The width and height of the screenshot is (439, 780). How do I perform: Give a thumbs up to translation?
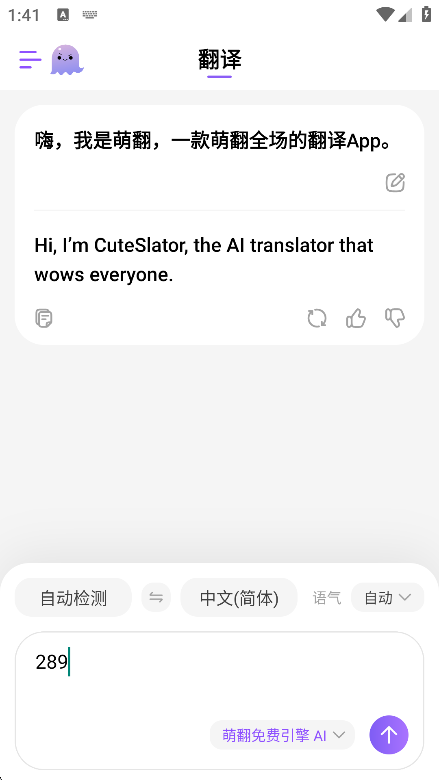[x=356, y=318]
